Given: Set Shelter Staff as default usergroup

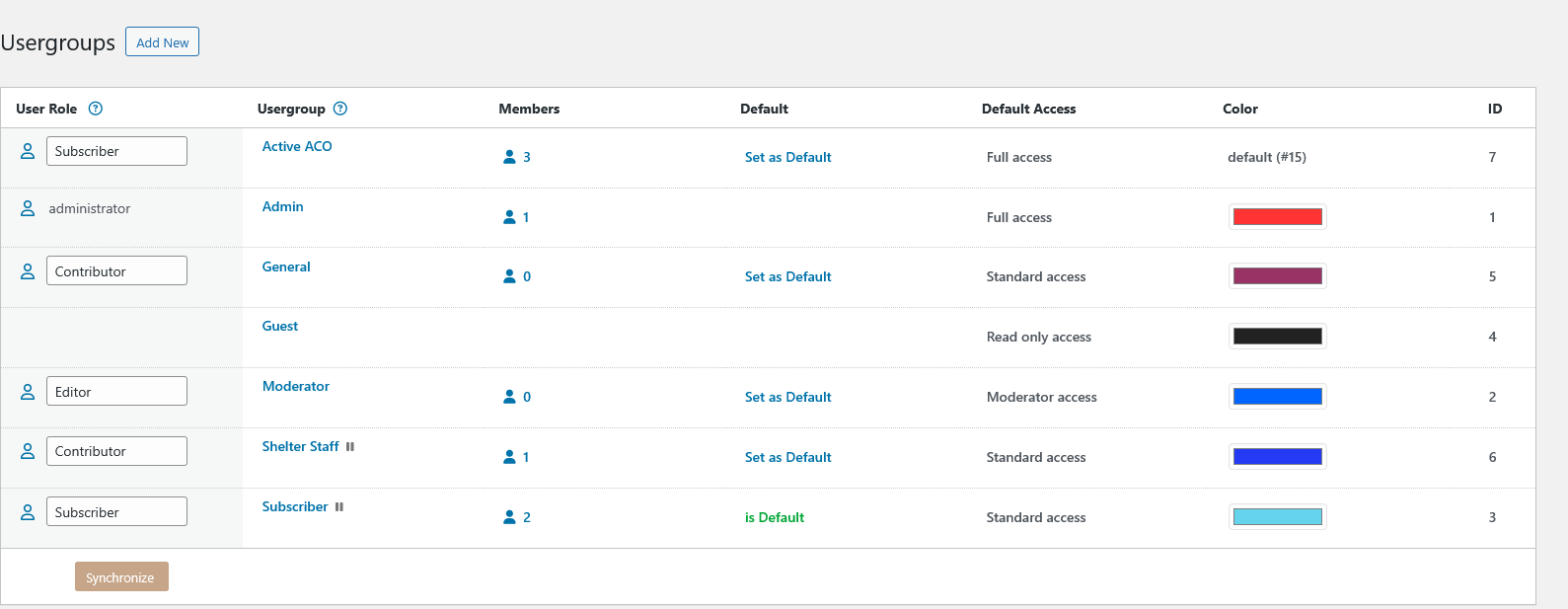Looking at the screenshot, I should (x=787, y=457).
